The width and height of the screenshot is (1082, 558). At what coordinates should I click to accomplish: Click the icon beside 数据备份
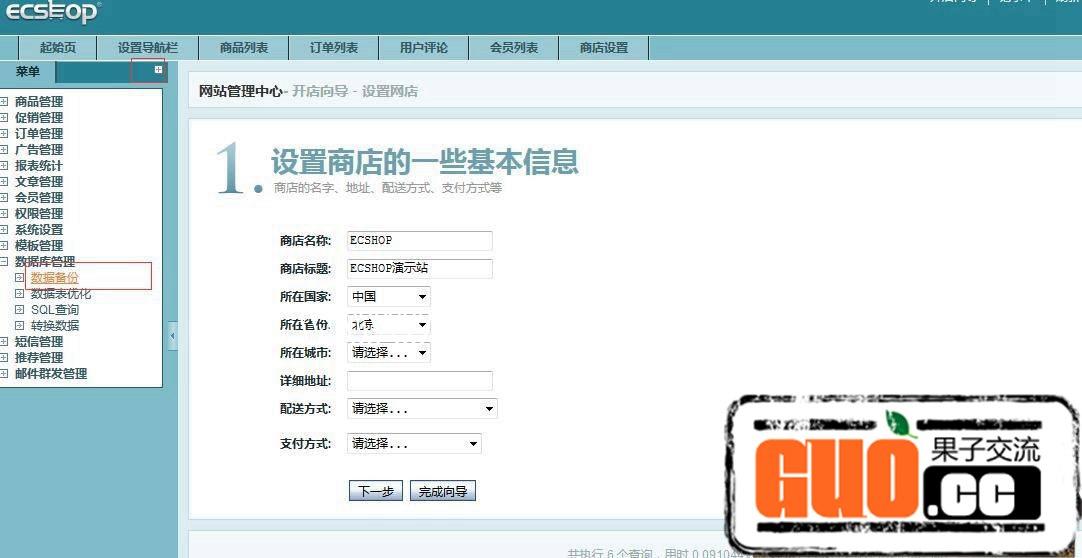(x=19, y=278)
